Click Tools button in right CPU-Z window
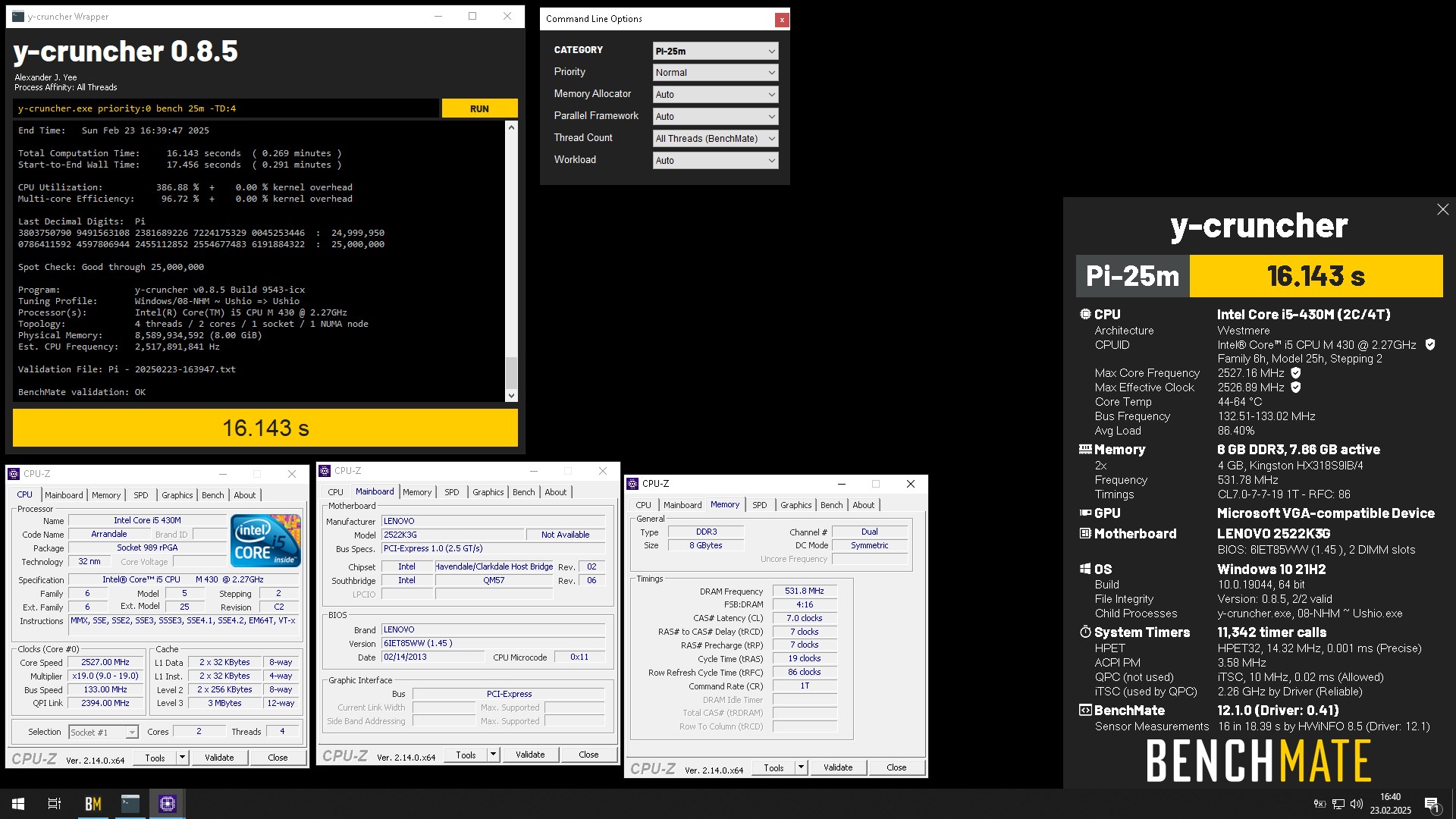The width and height of the screenshot is (1456, 819). pos(773,767)
